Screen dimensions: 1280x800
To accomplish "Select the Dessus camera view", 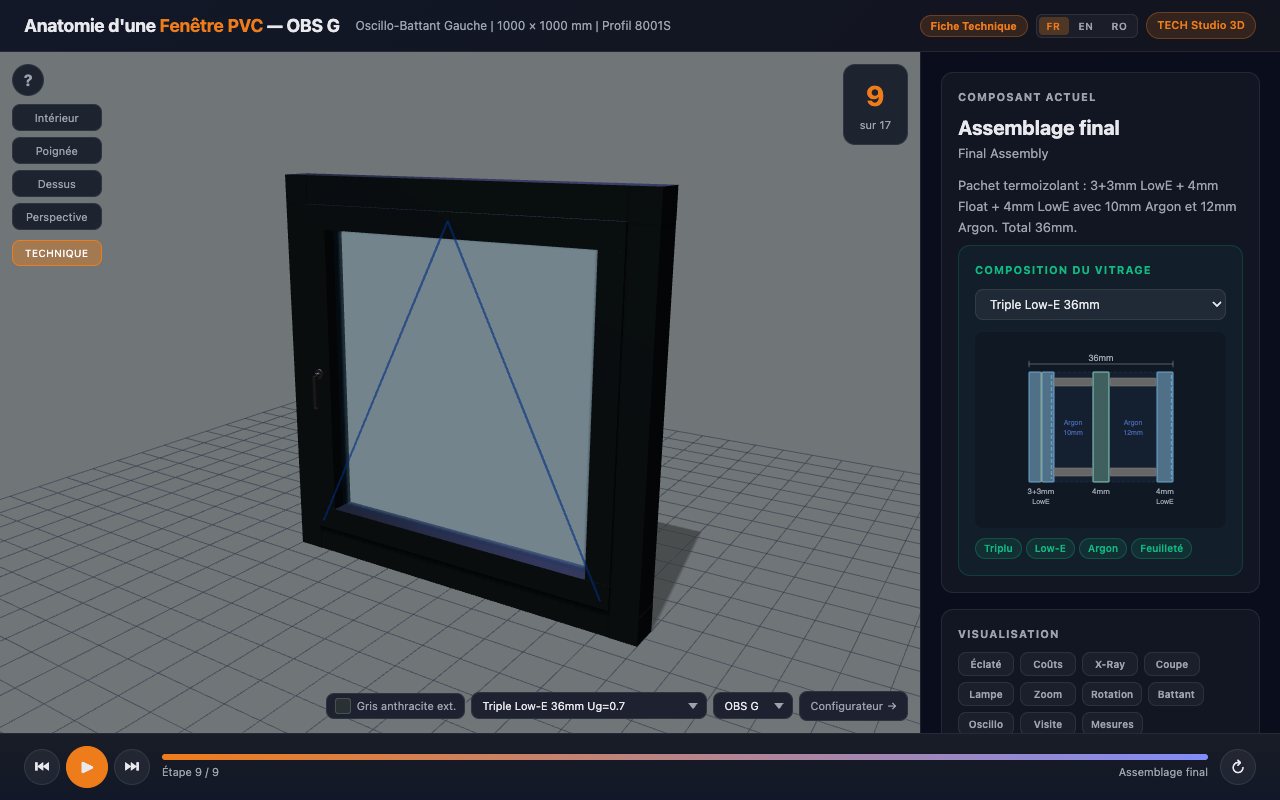I will 57,184.
